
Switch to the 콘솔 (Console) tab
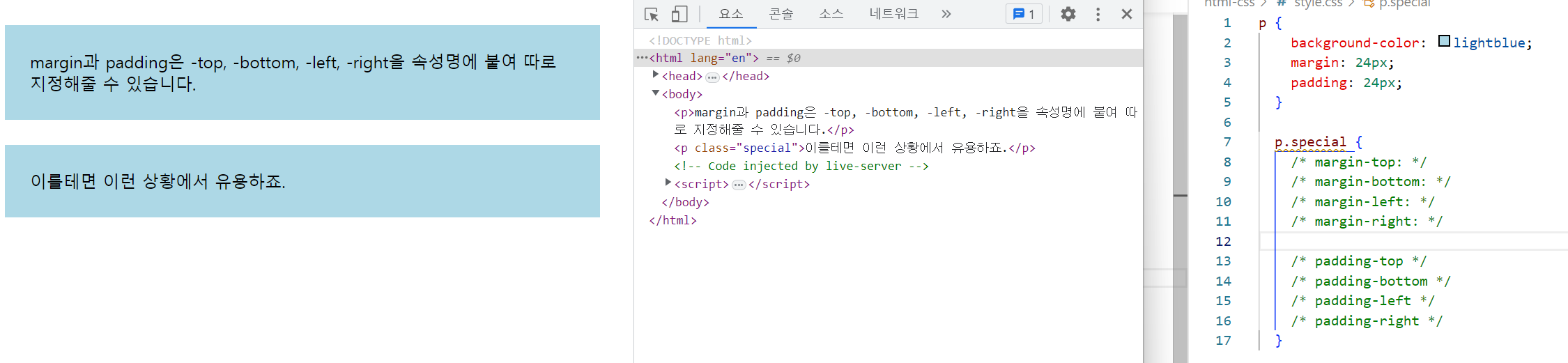click(x=781, y=14)
